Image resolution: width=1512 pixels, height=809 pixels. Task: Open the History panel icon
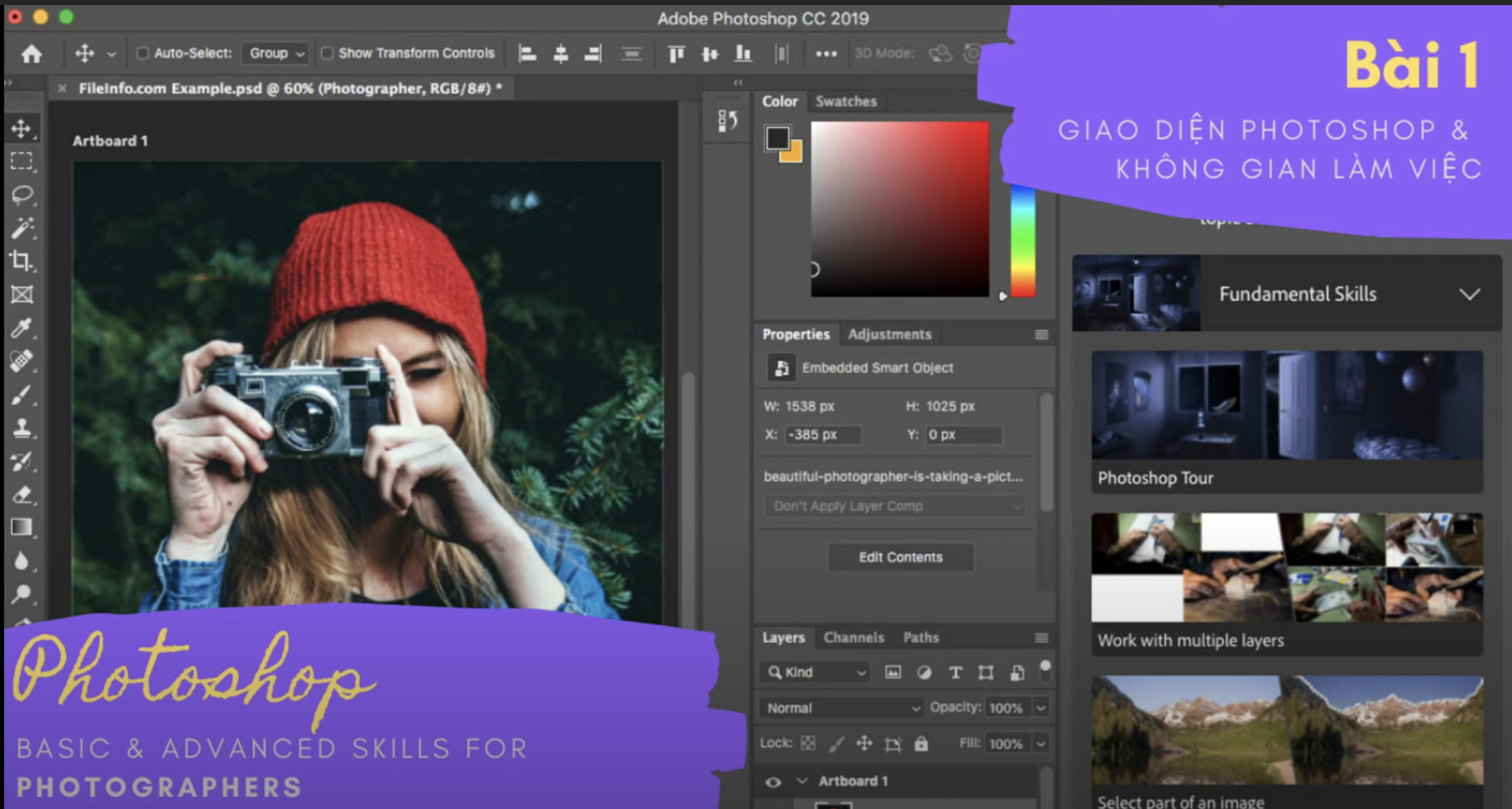(728, 121)
